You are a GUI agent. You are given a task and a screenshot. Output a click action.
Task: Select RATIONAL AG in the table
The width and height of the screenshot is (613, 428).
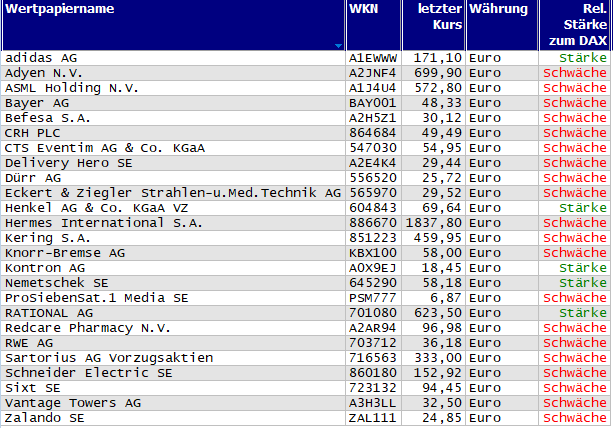click(49, 313)
